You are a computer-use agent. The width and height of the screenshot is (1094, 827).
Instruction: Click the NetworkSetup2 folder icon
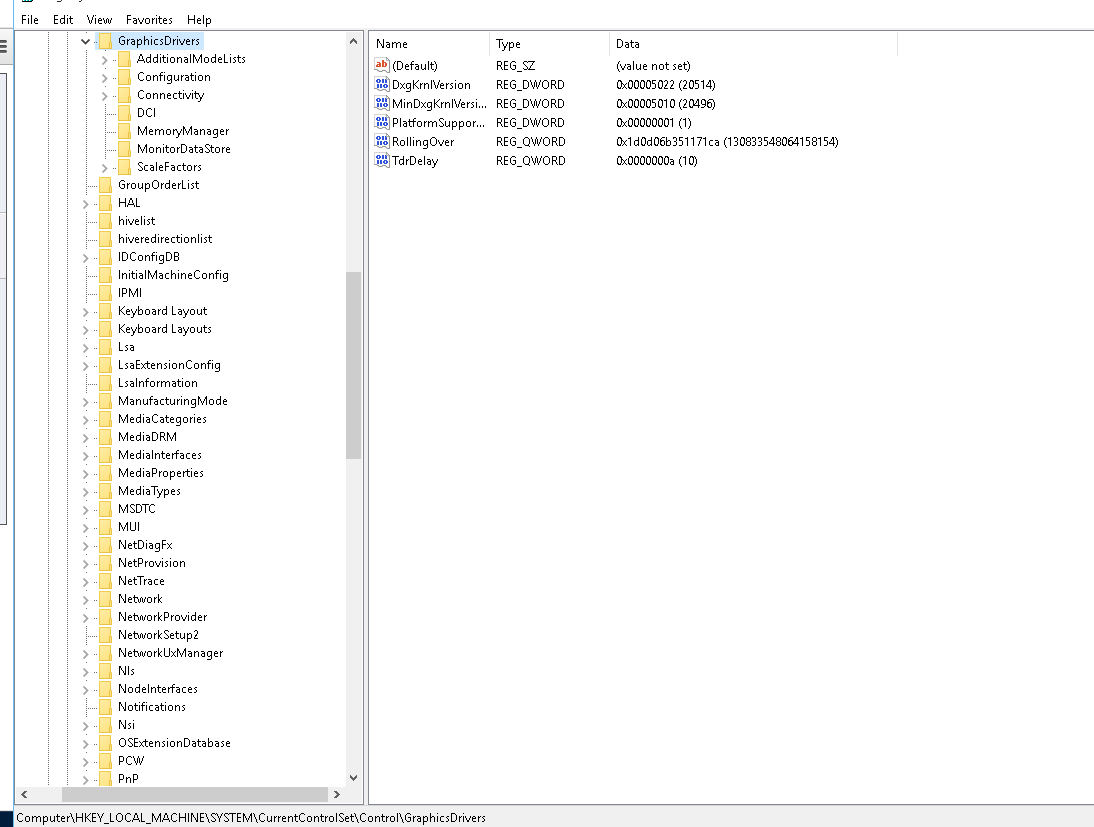(105, 635)
